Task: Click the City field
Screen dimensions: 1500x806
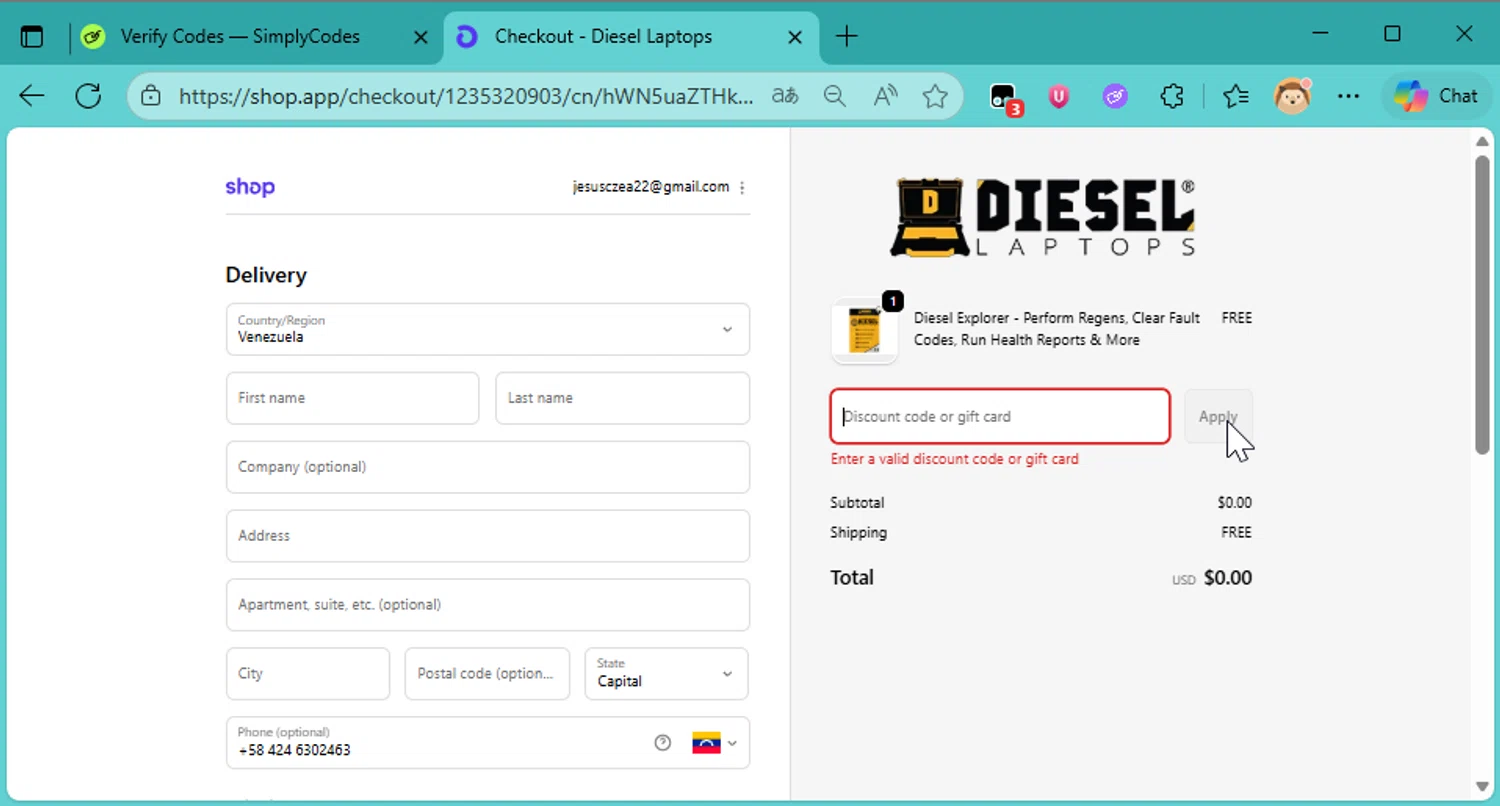Action: coord(308,674)
